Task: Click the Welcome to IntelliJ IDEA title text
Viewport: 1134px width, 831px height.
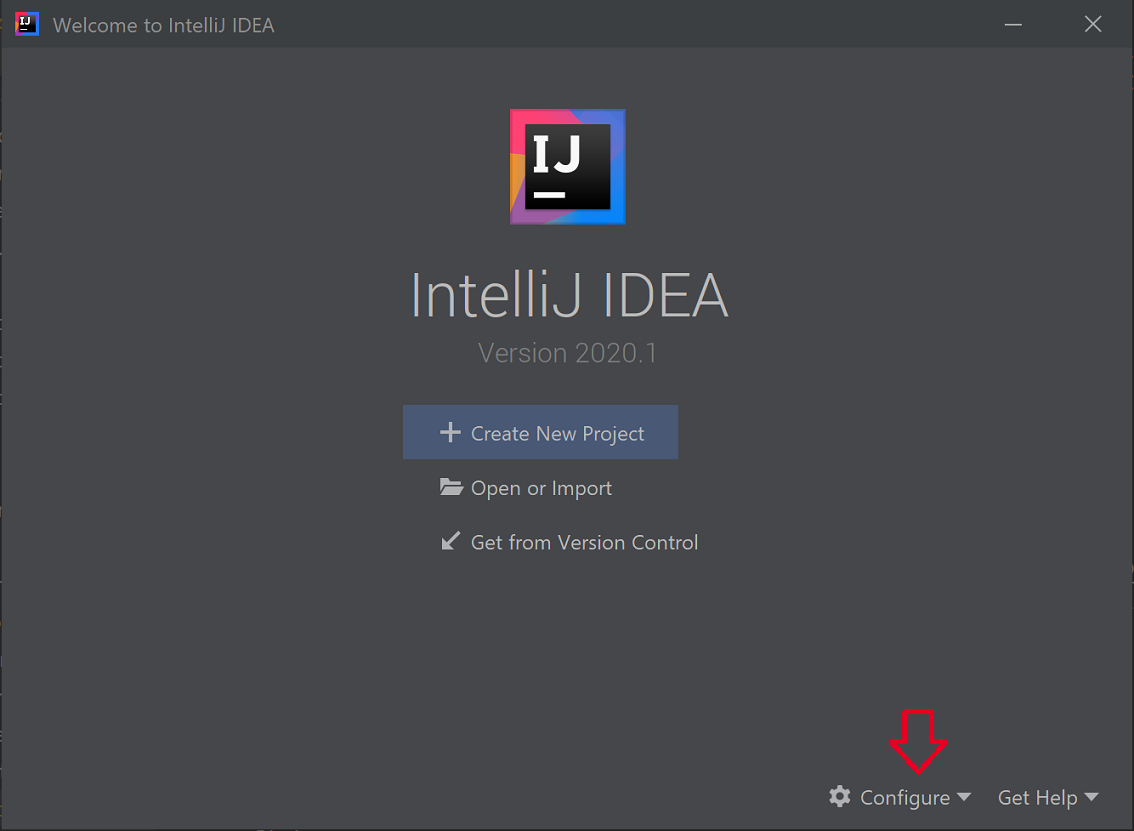Action: (x=166, y=24)
